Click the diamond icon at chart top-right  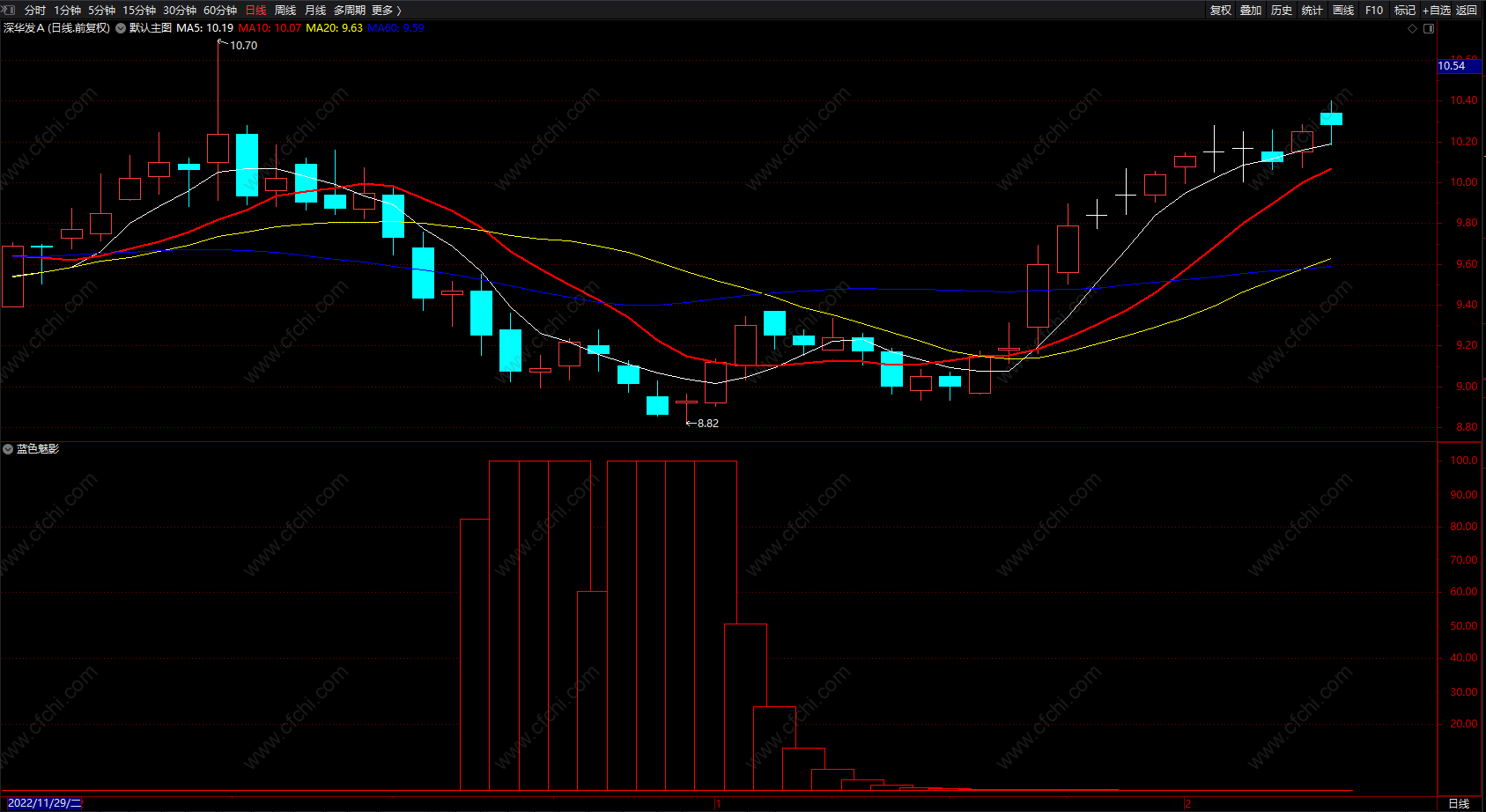(x=1413, y=28)
